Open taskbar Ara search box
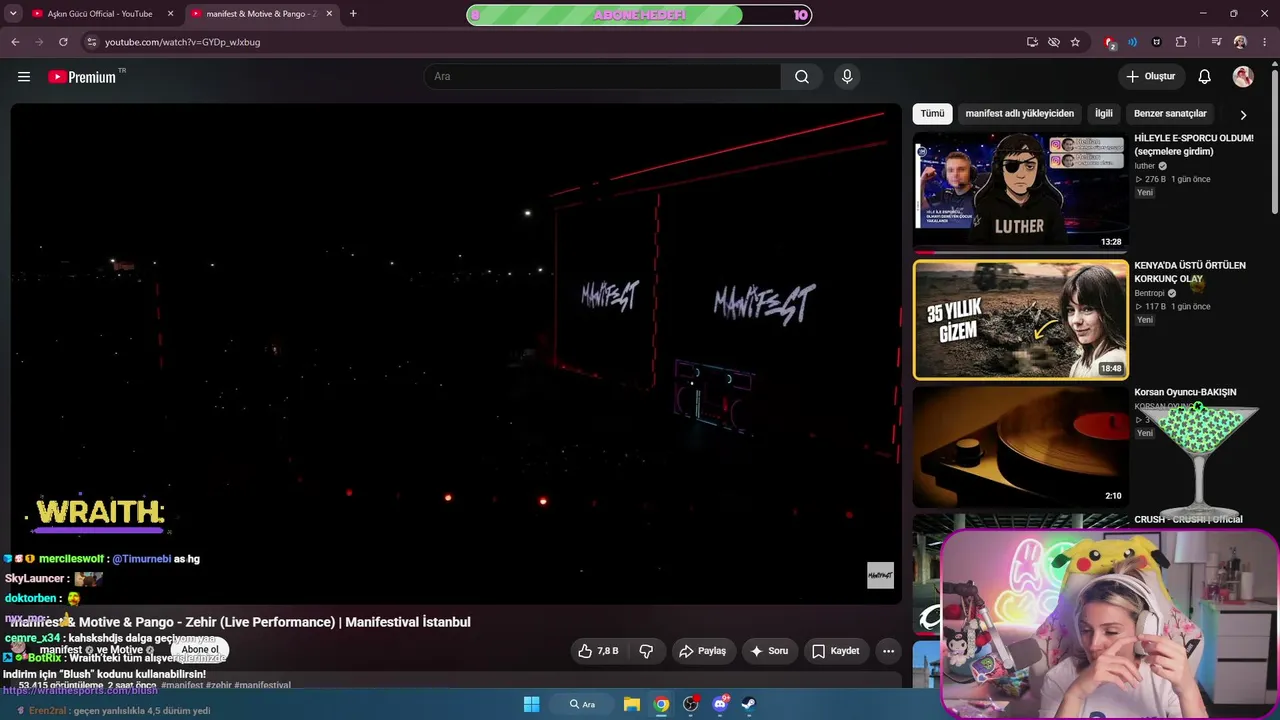The height and width of the screenshot is (720, 1280). click(582, 704)
